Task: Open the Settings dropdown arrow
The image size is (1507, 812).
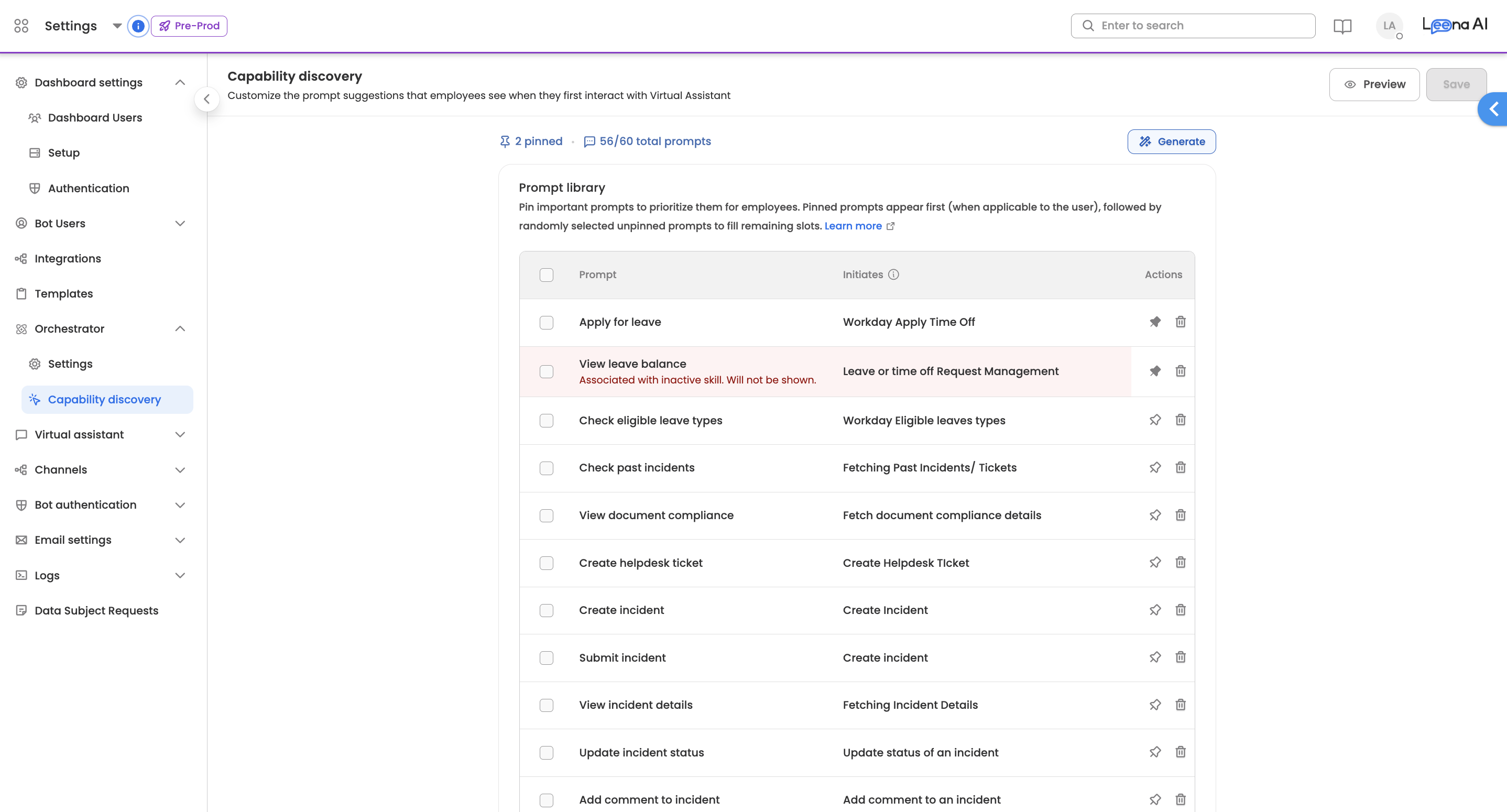Action: coord(116,26)
